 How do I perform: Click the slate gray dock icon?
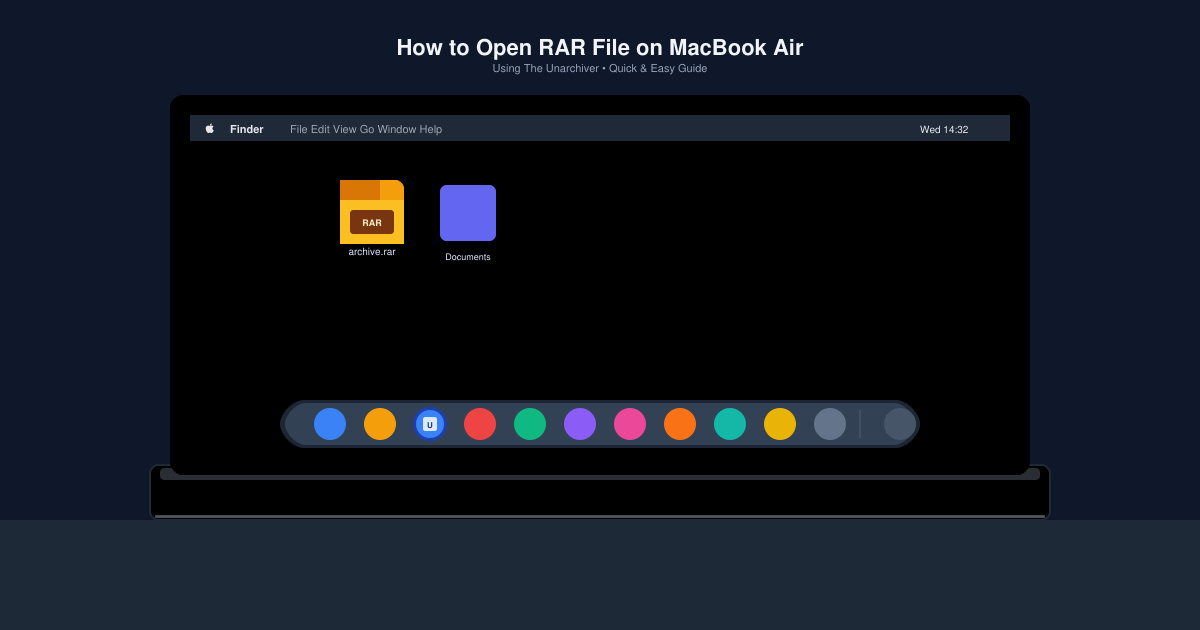point(830,424)
